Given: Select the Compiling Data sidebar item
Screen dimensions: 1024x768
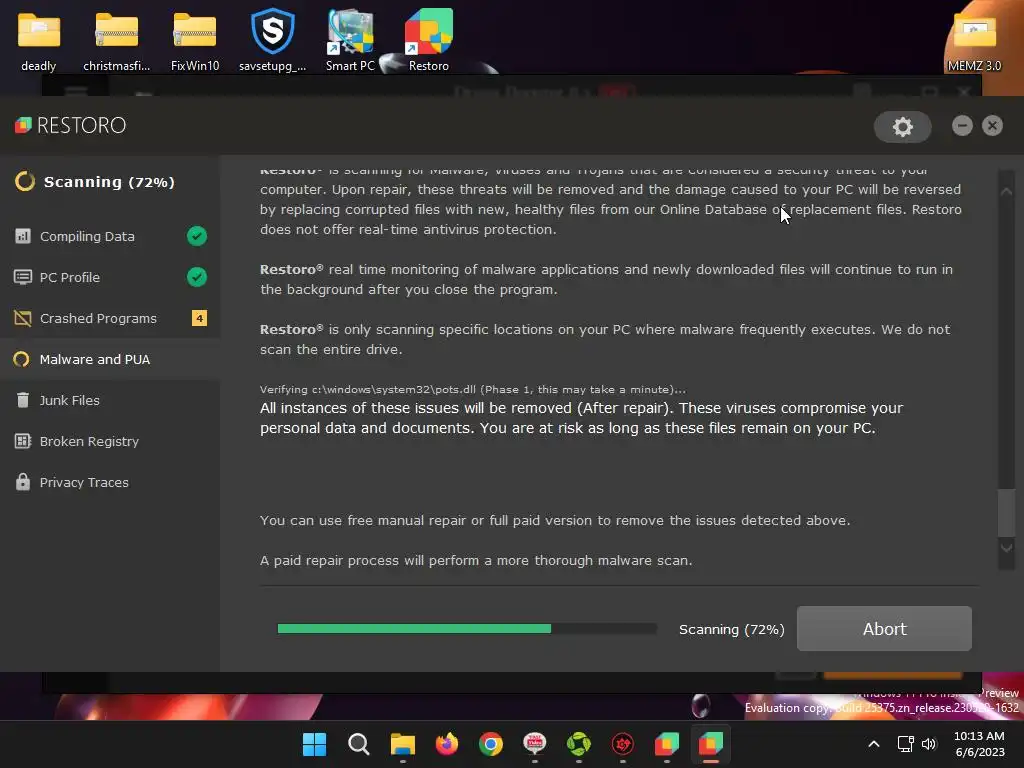Looking at the screenshot, I should tap(110, 236).
